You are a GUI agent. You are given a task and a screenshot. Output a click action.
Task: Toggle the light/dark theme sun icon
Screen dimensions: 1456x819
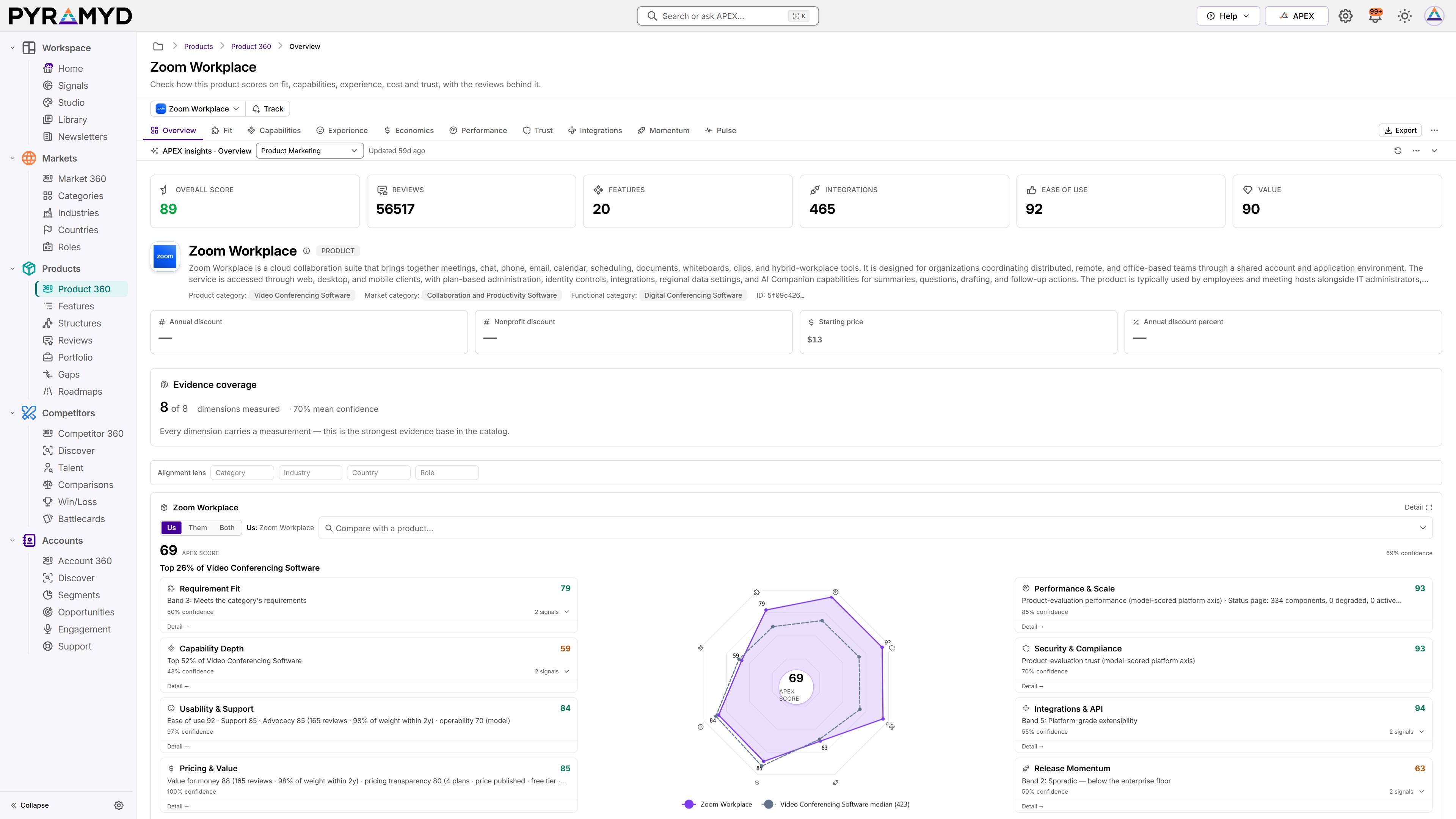click(x=1404, y=16)
